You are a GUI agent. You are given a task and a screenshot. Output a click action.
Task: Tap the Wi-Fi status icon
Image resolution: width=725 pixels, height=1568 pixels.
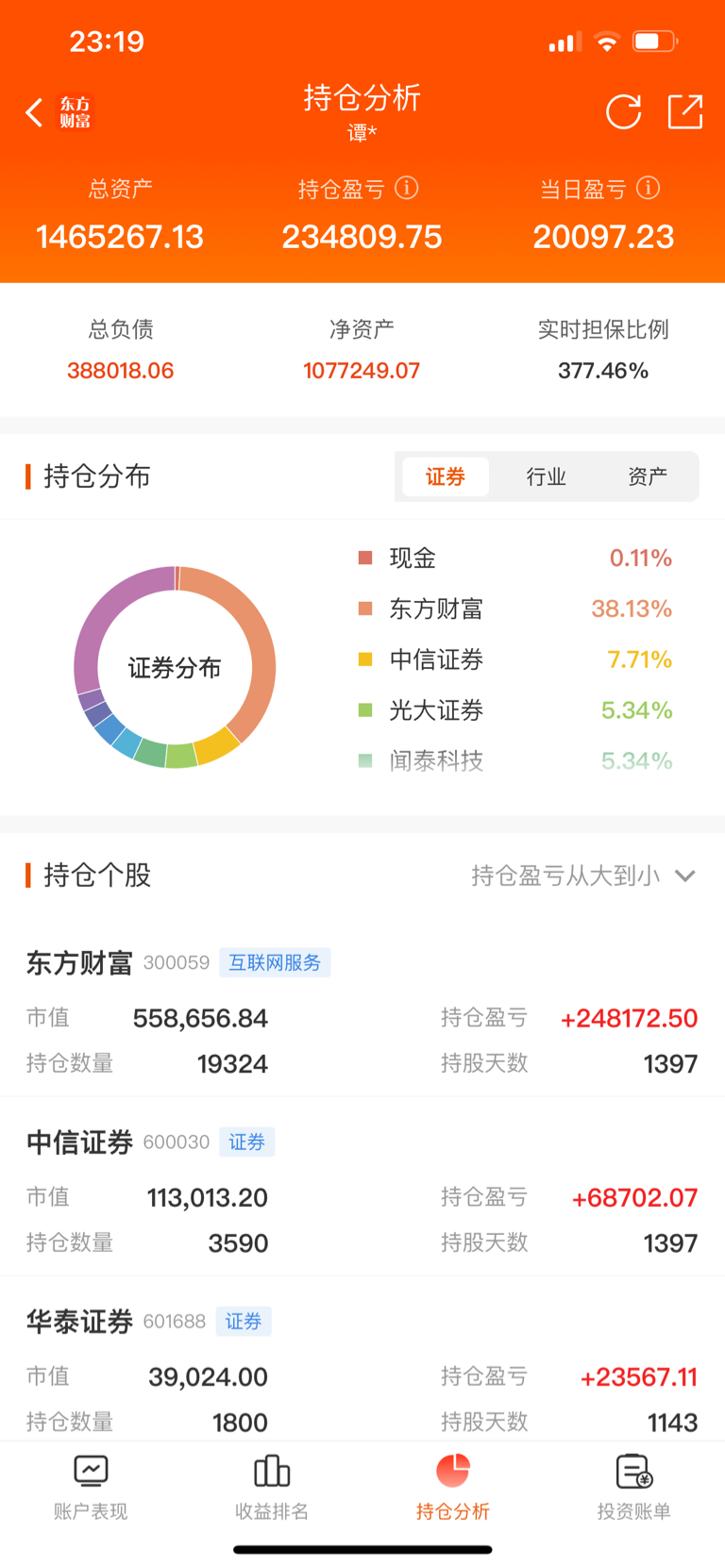click(607, 42)
